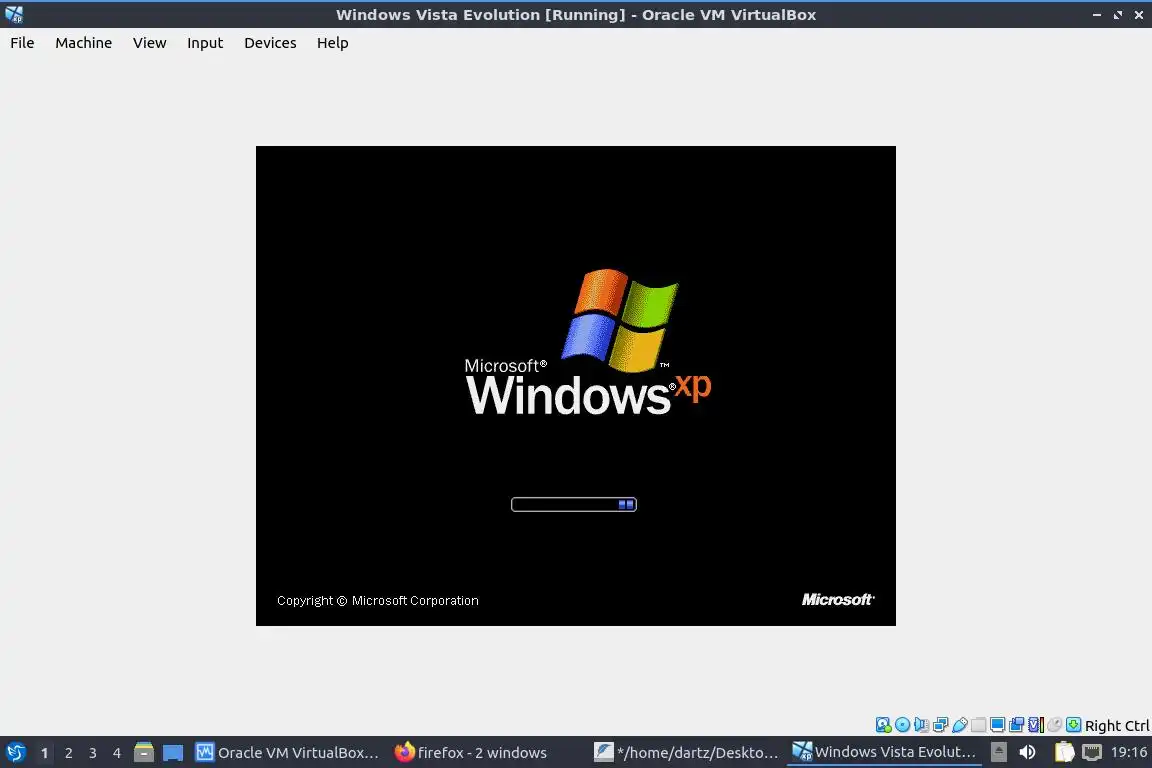
Task: Click the recording indicator status icon
Action: tap(1017, 725)
